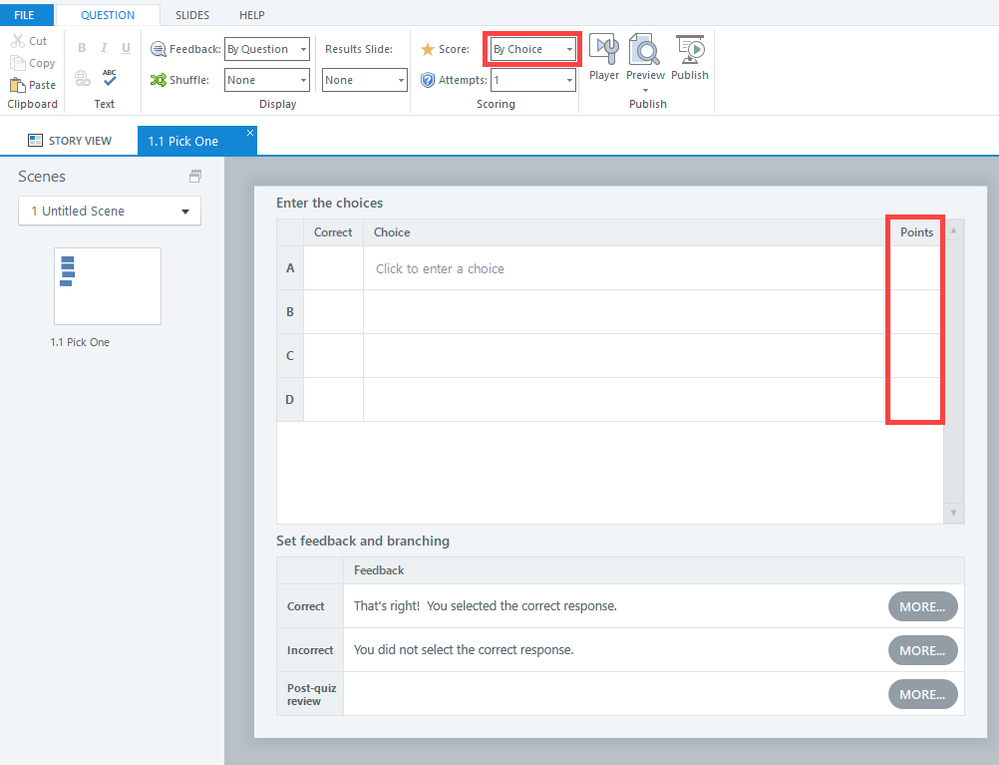Mark choice B as correct
999x765 pixels.
[x=333, y=312]
